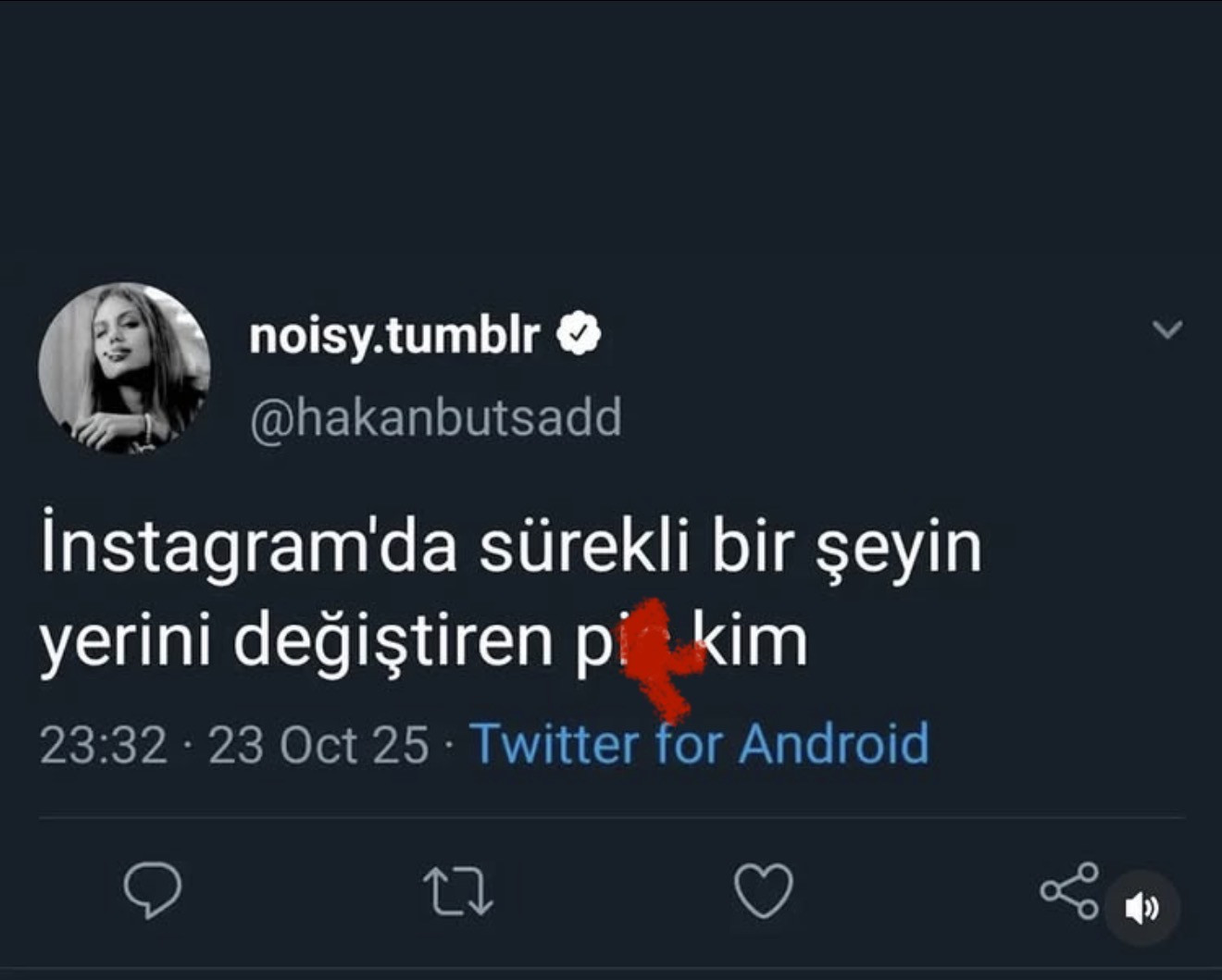Click the word kim ending the tweet
This screenshot has width=1222, height=980.
[x=753, y=640]
